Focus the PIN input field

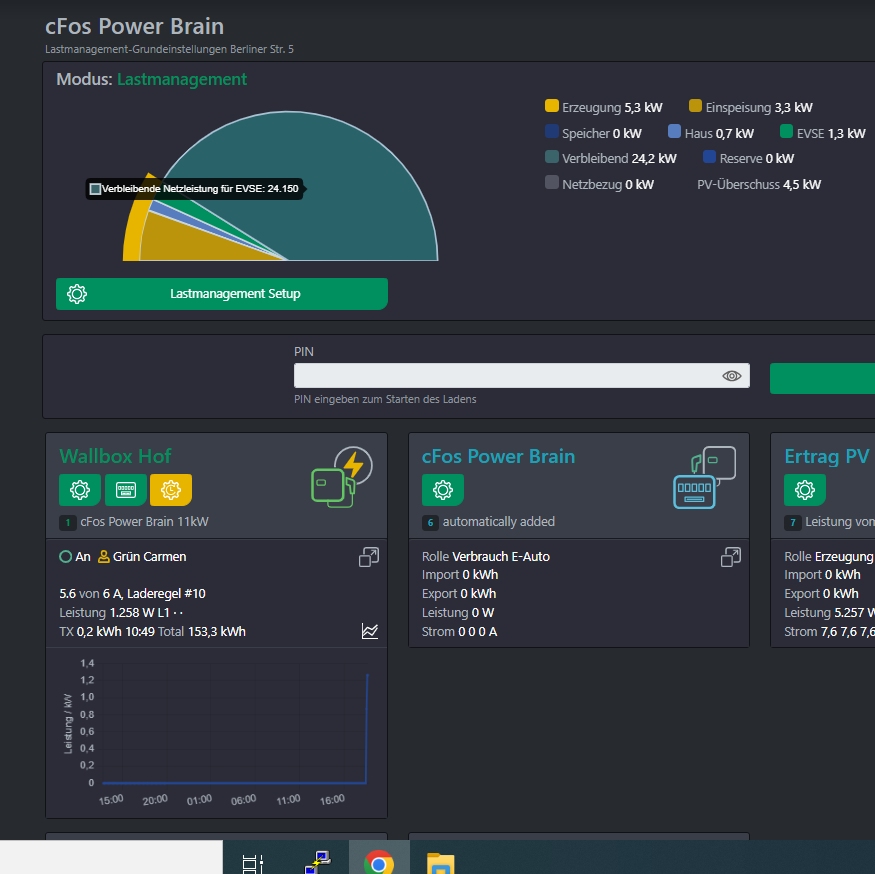(522, 376)
